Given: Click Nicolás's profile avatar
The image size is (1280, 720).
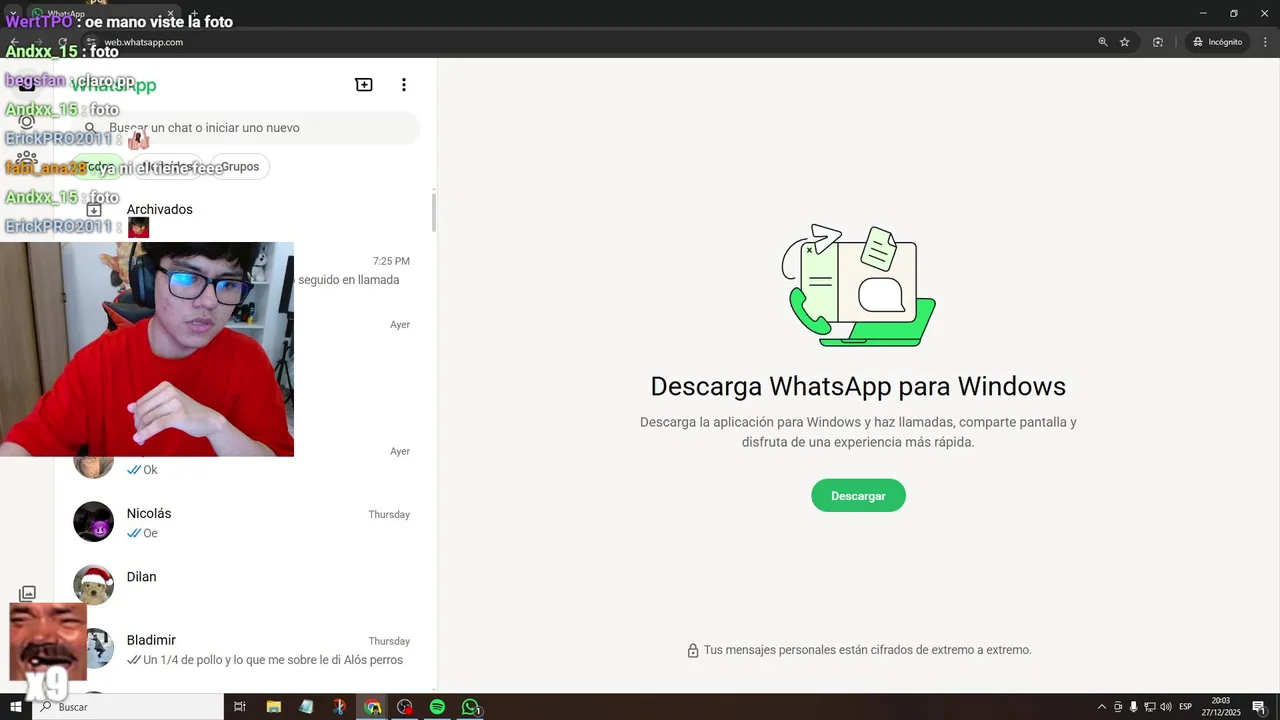Looking at the screenshot, I should [x=94, y=522].
